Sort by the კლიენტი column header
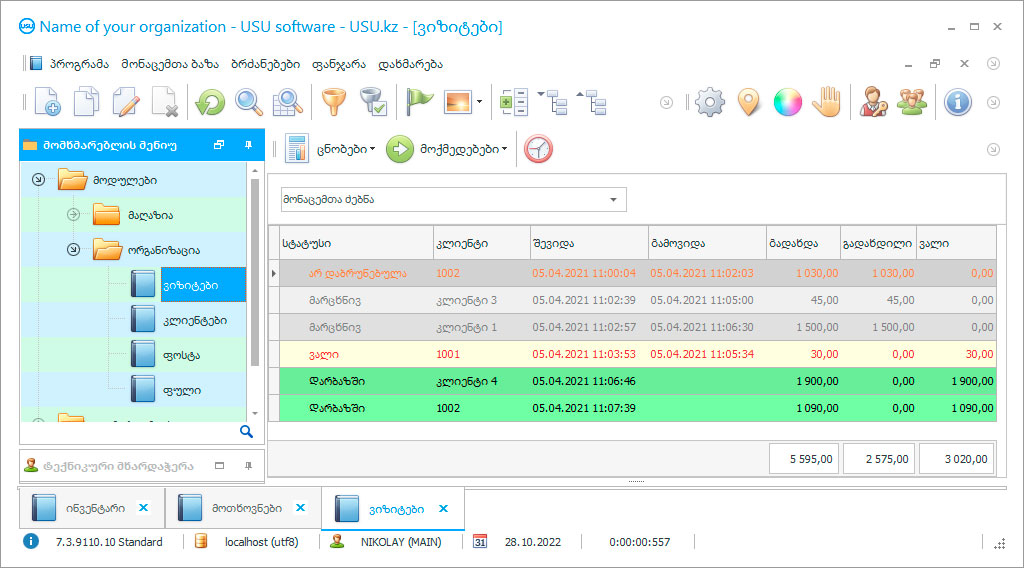Image resolution: width=1024 pixels, height=568 pixels. tap(481, 243)
